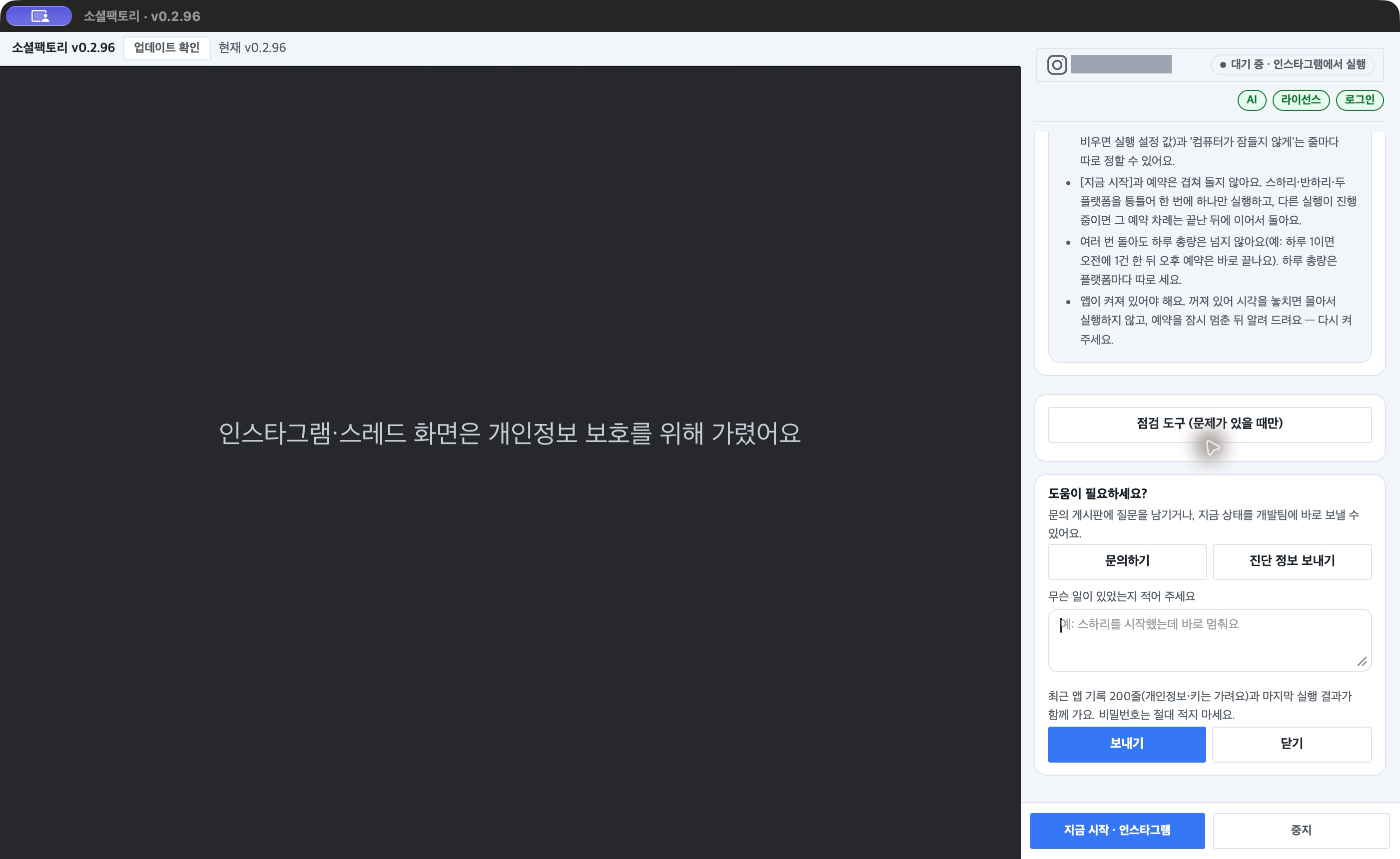Click the 진단 정보 보내기 button
1400x859 pixels.
(x=1292, y=561)
